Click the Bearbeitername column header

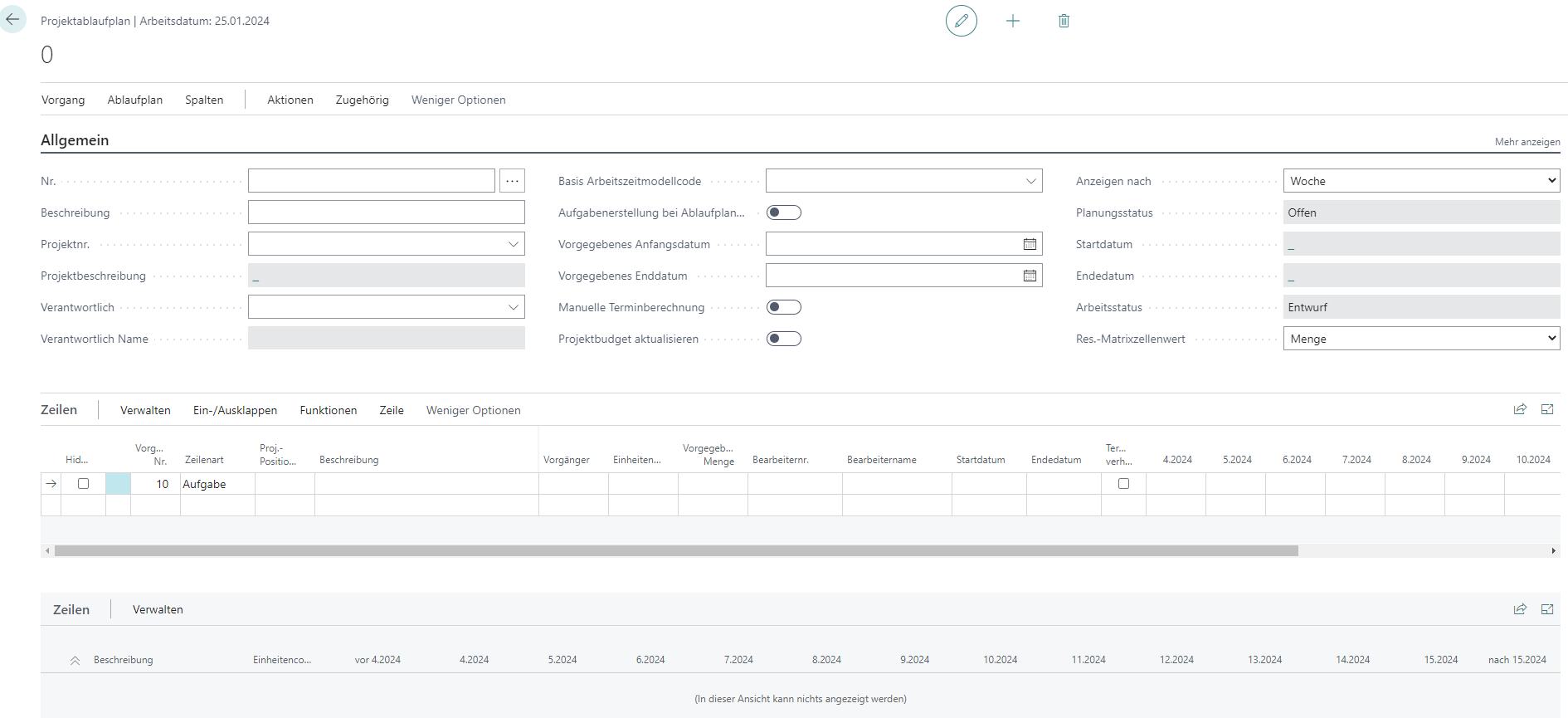(882, 460)
